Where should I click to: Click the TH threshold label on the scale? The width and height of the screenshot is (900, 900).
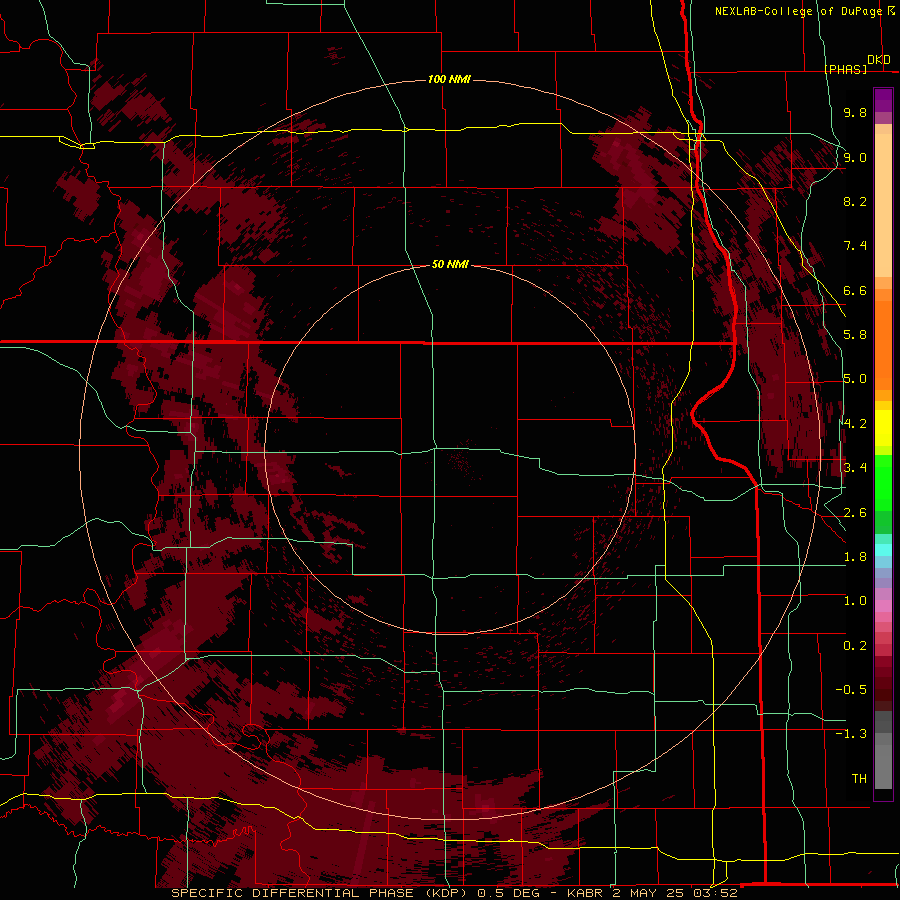[x=859, y=779]
